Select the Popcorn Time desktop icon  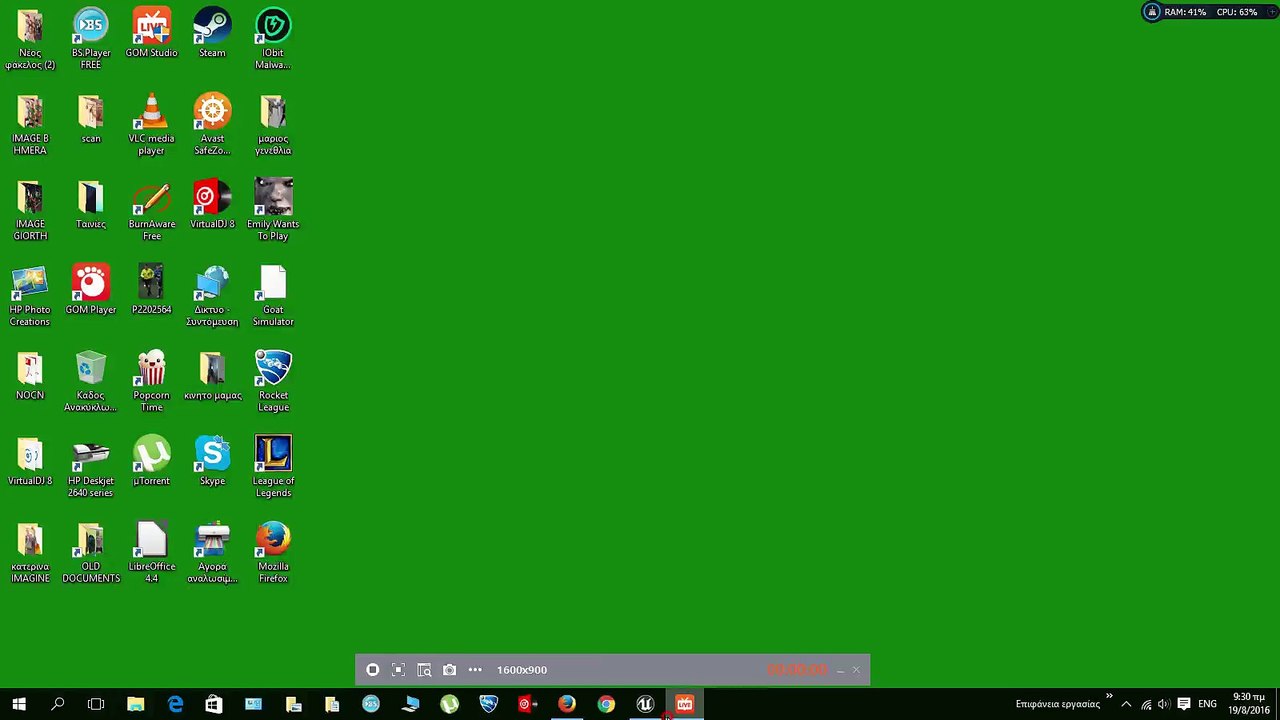pos(151,381)
